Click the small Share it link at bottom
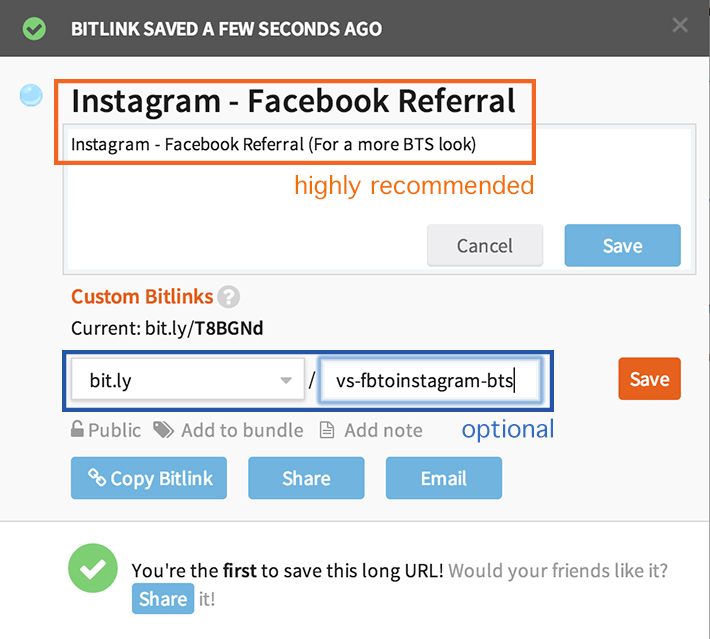Viewport: 710px width, 639px height. [x=163, y=599]
